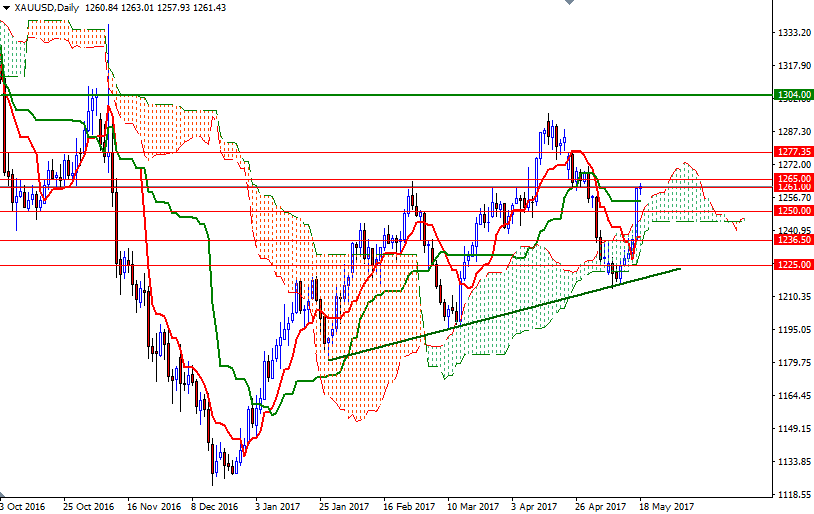Click the dropdown triangle beside XAUUSD,Daily
The height and width of the screenshot is (514, 814).
pyautogui.click(x=6, y=8)
